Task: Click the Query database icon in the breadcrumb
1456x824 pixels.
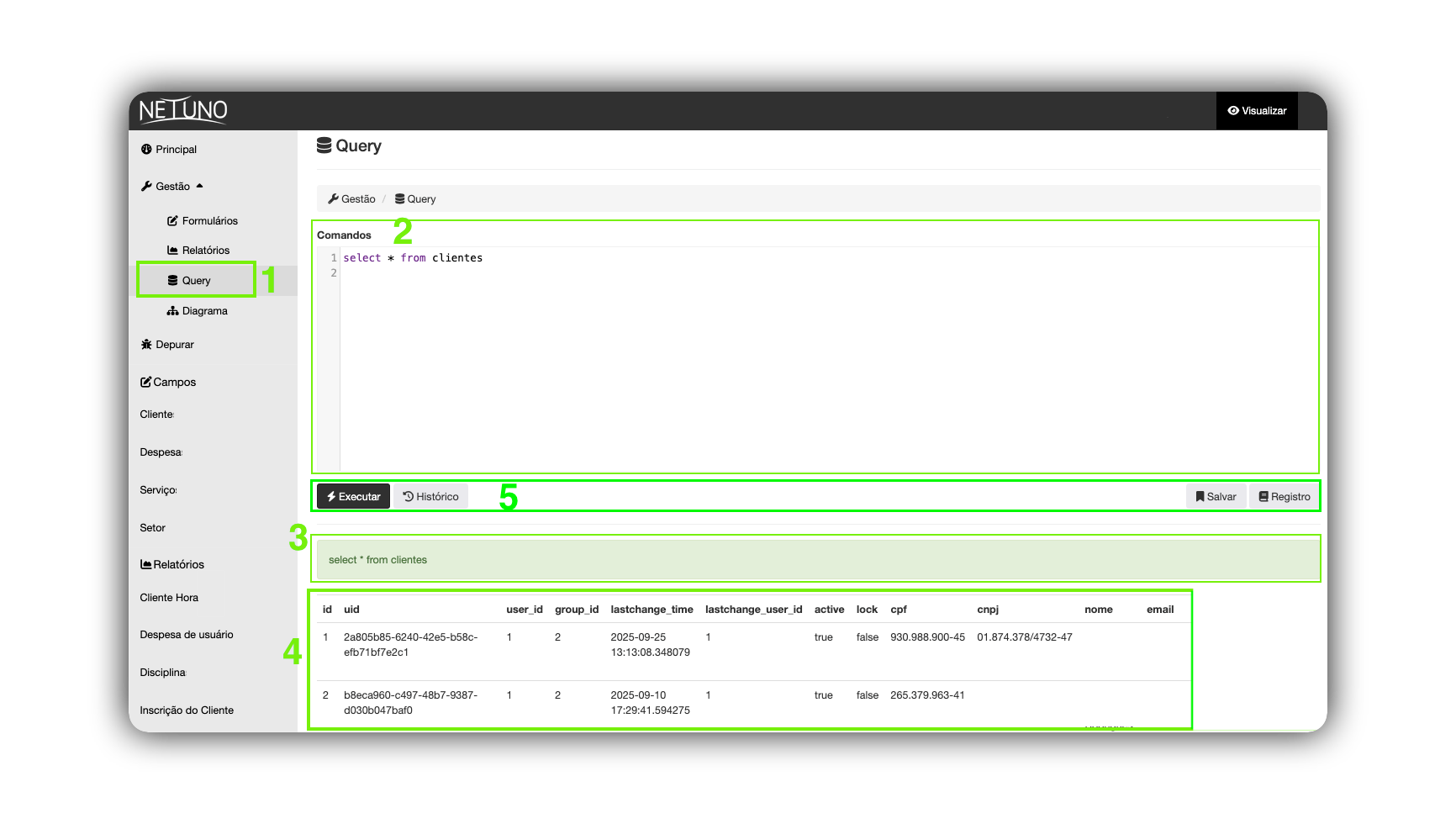Action: pyautogui.click(x=402, y=198)
